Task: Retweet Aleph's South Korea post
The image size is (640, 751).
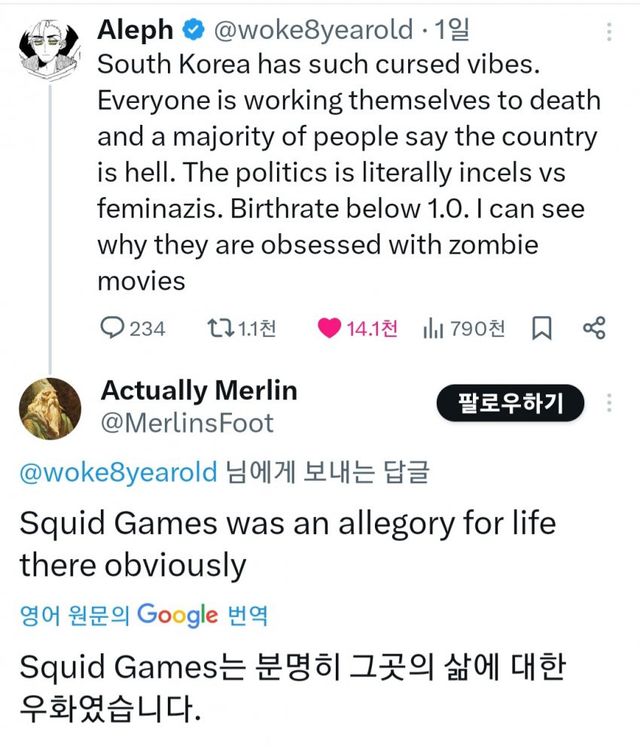Action: coord(217,328)
